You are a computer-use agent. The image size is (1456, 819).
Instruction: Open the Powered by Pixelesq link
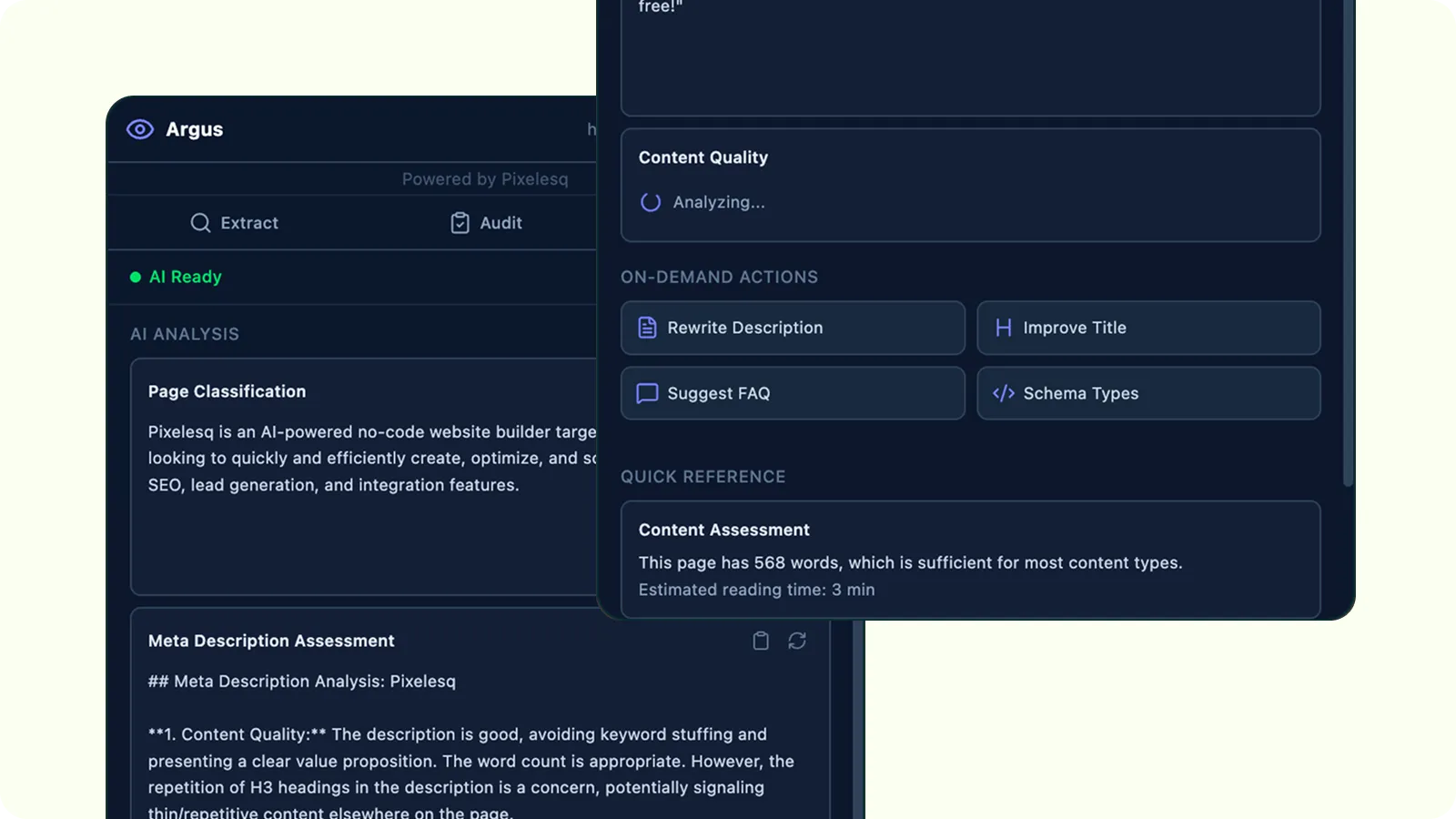click(485, 178)
